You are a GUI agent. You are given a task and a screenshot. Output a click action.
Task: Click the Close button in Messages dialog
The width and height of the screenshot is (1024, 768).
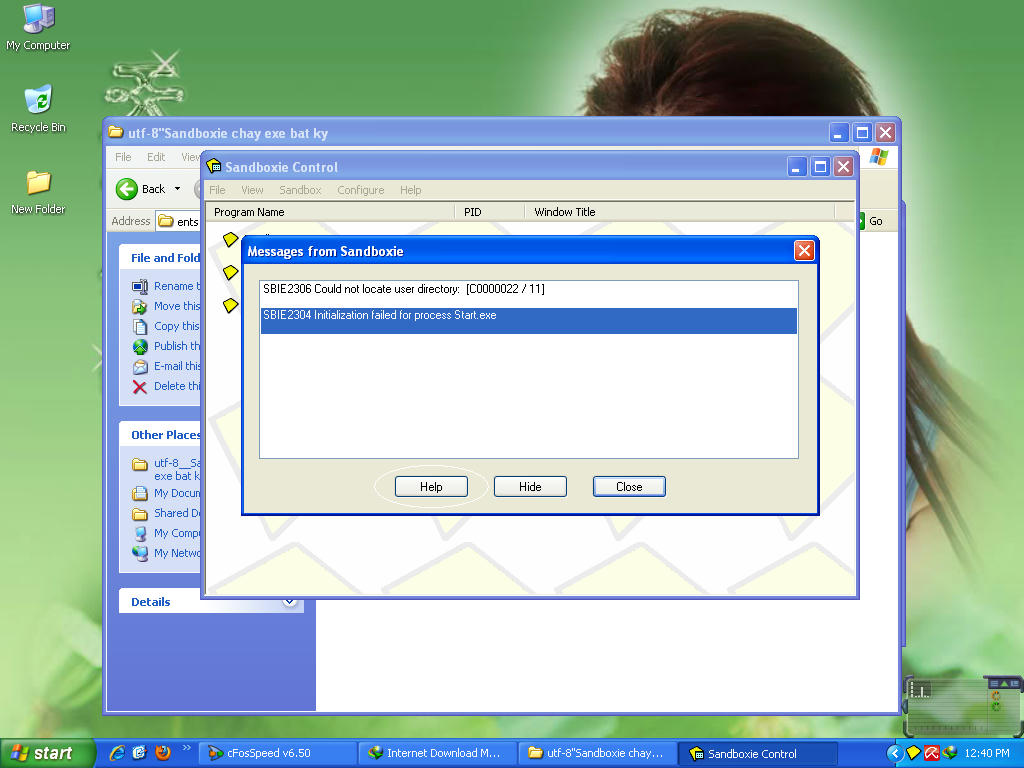click(x=629, y=487)
